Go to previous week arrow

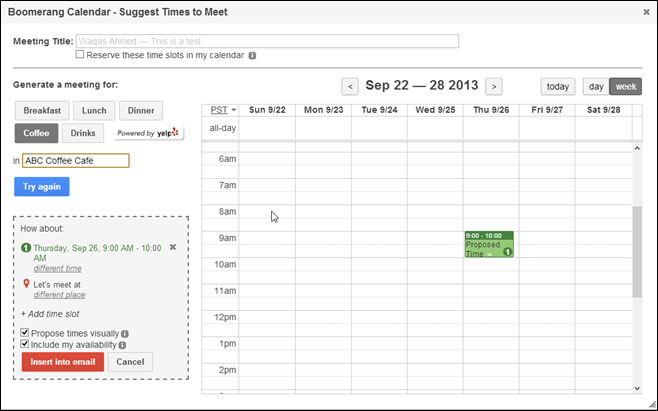[x=350, y=86]
